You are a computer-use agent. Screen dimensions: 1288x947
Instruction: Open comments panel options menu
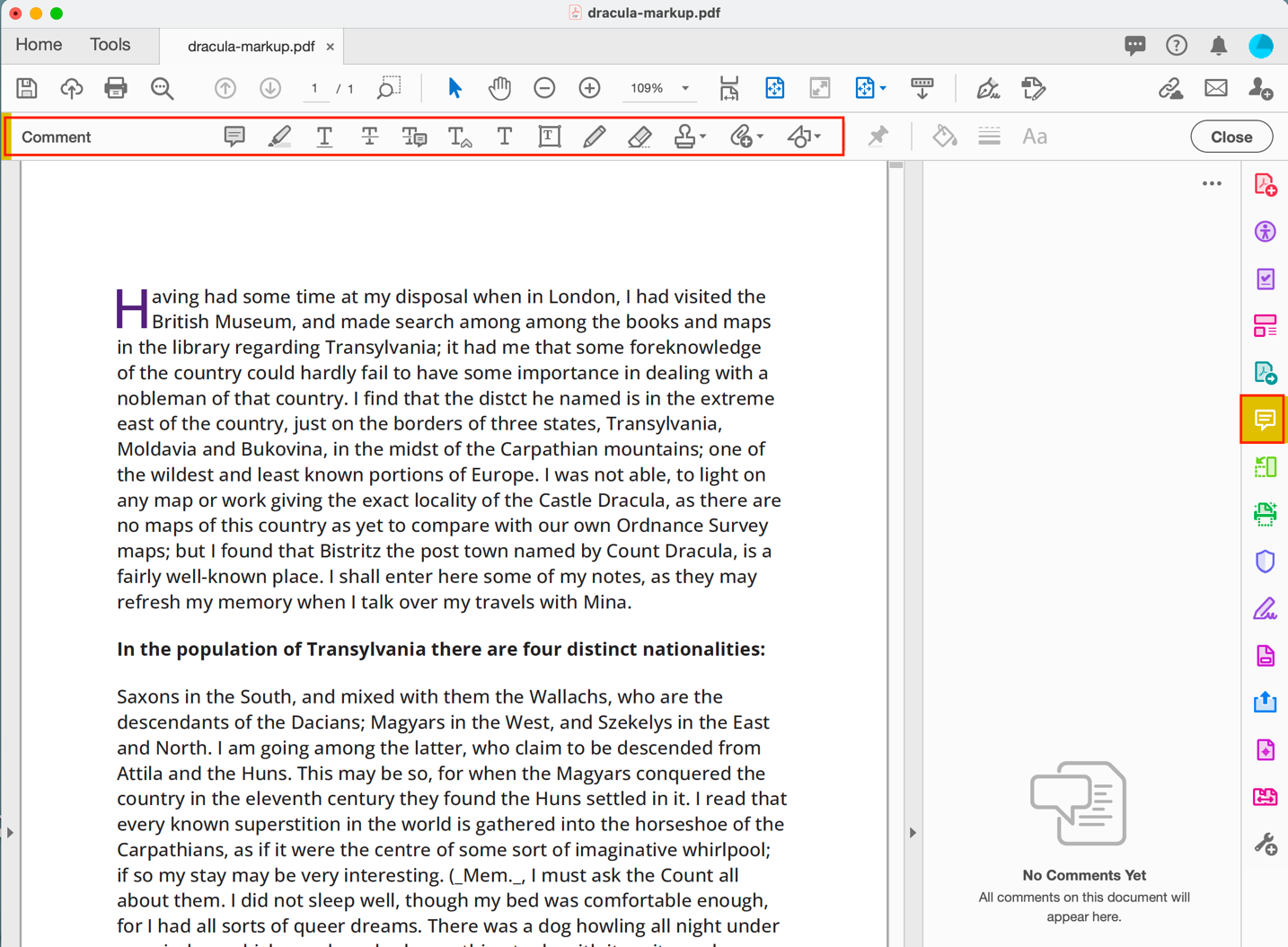coord(1212,184)
